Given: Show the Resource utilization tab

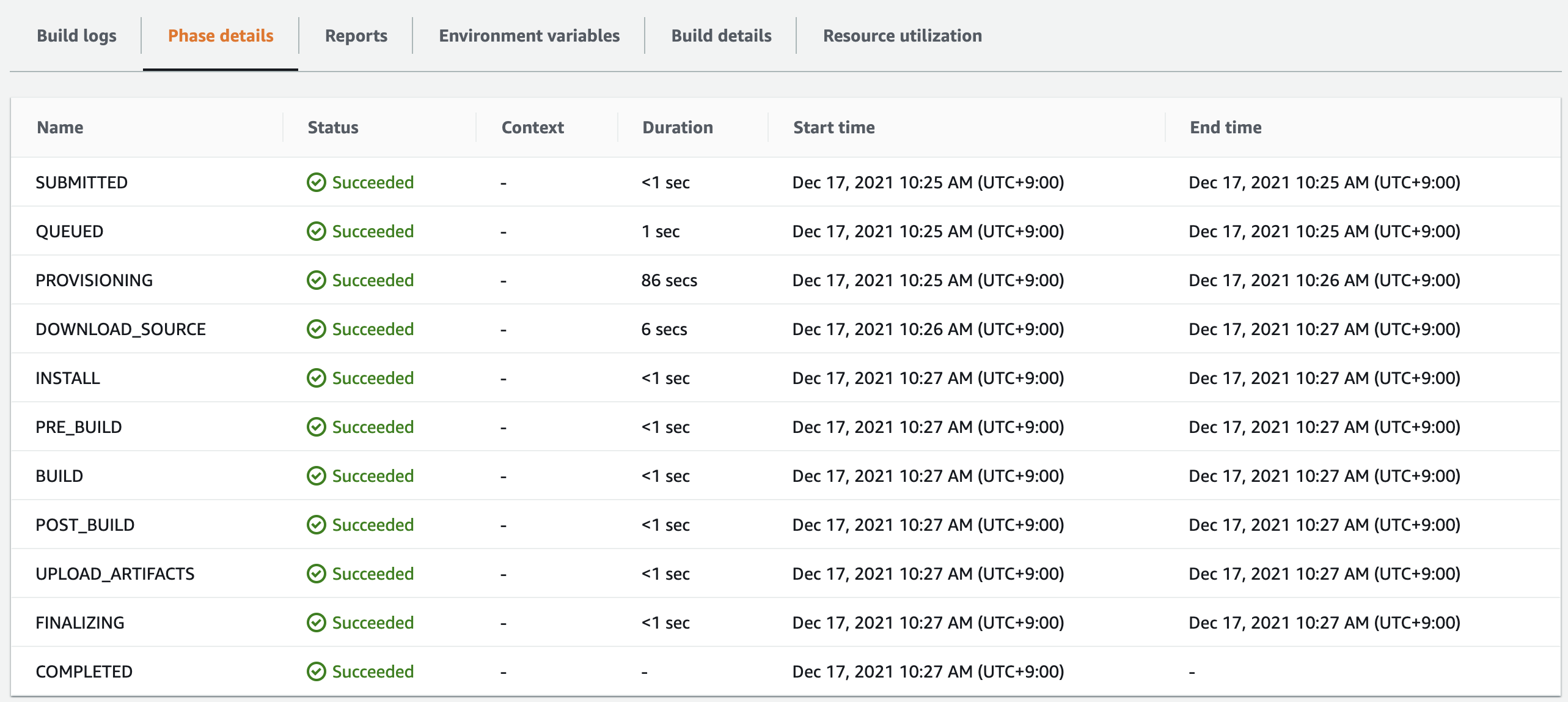Looking at the screenshot, I should click(x=902, y=35).
